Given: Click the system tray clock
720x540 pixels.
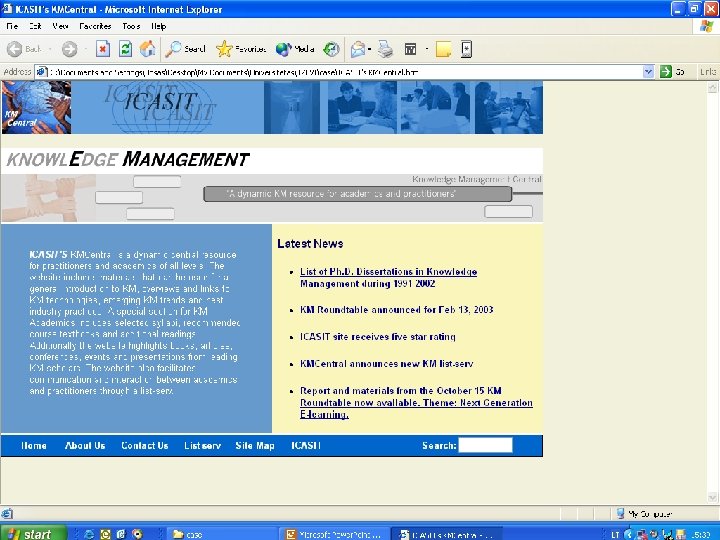Looking at the screenshot, I should click(701, 534).
